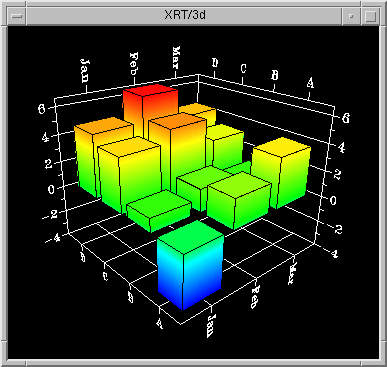Click the small-square minimize button in title bar
This screenshot has height=367, width=387.
click(x=351, y=16)
